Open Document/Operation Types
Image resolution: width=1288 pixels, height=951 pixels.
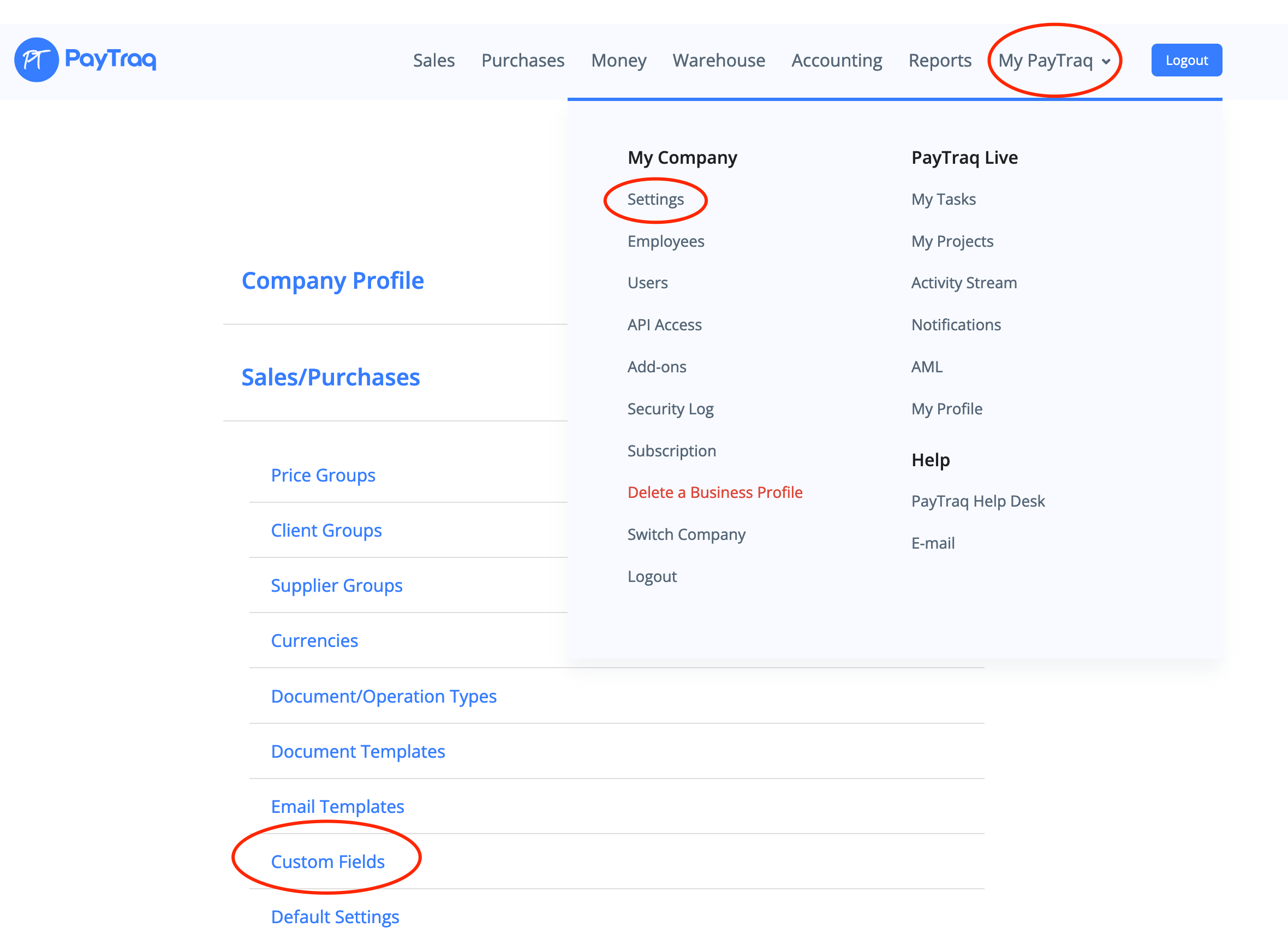coord(383,697)
